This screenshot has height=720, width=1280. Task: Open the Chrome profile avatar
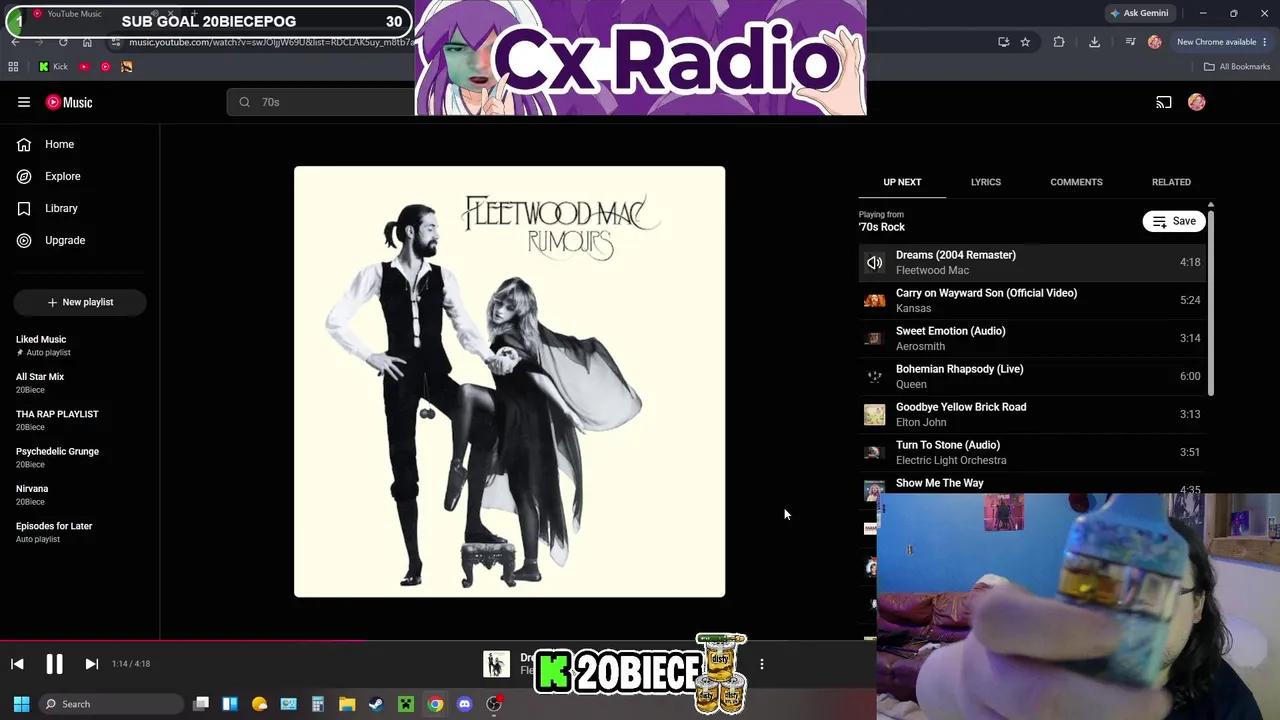[1155, 42]
